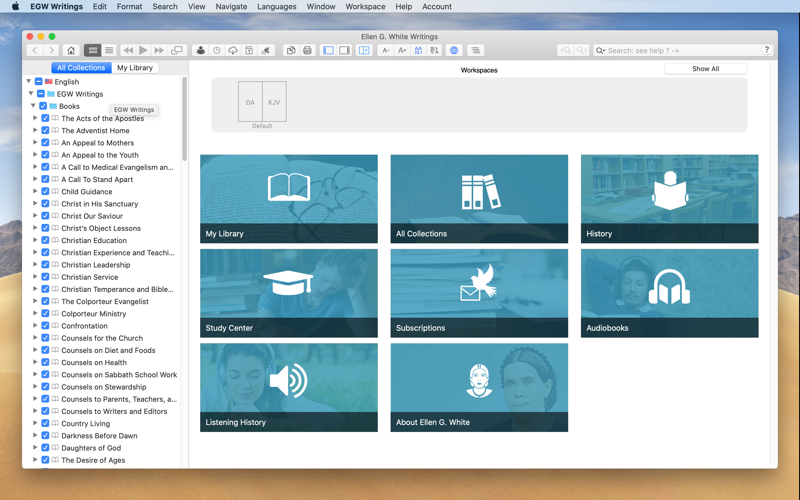
Task: Toggle the left sidebar panel icon
Action: coord(329,50)
